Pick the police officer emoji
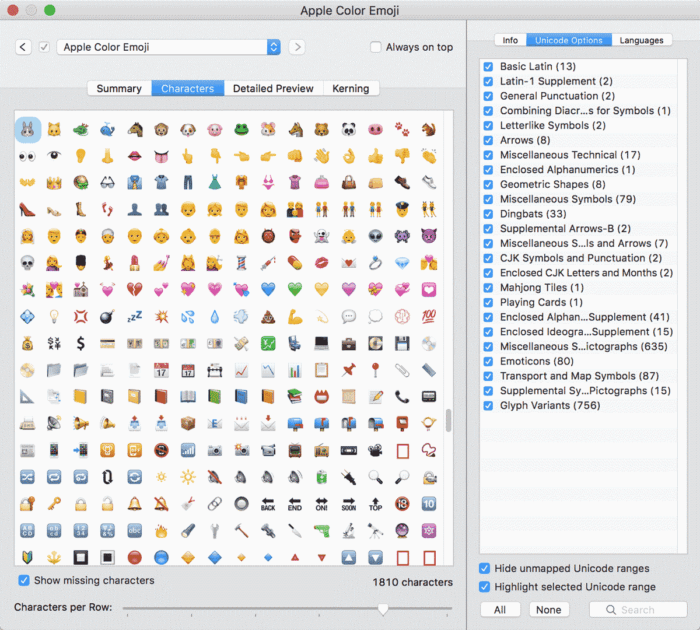This screenshot has height=630, width=700. (x=402, y=209)
